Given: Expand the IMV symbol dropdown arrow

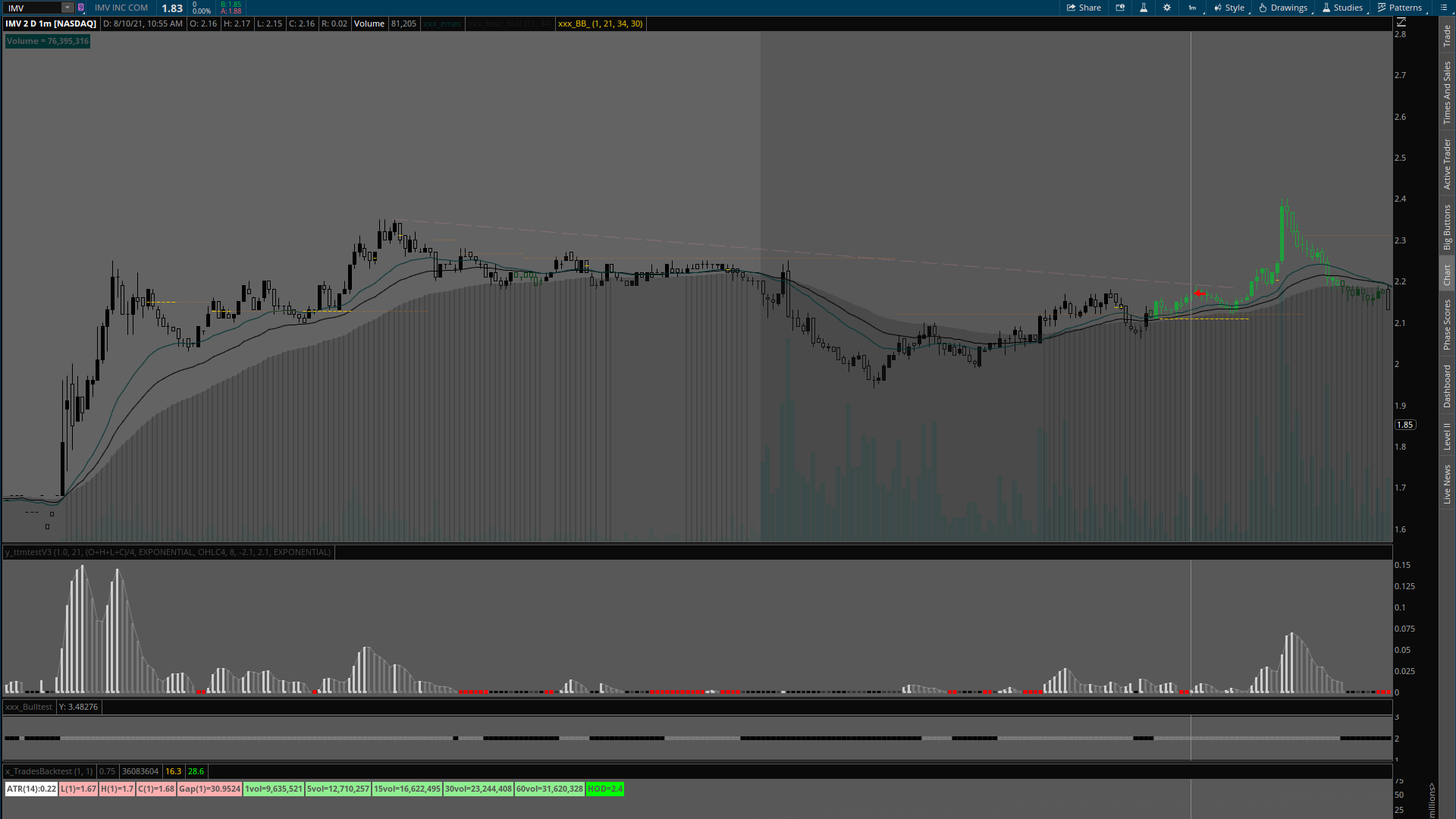Looking at the screenshot, I should click(67, 8).
